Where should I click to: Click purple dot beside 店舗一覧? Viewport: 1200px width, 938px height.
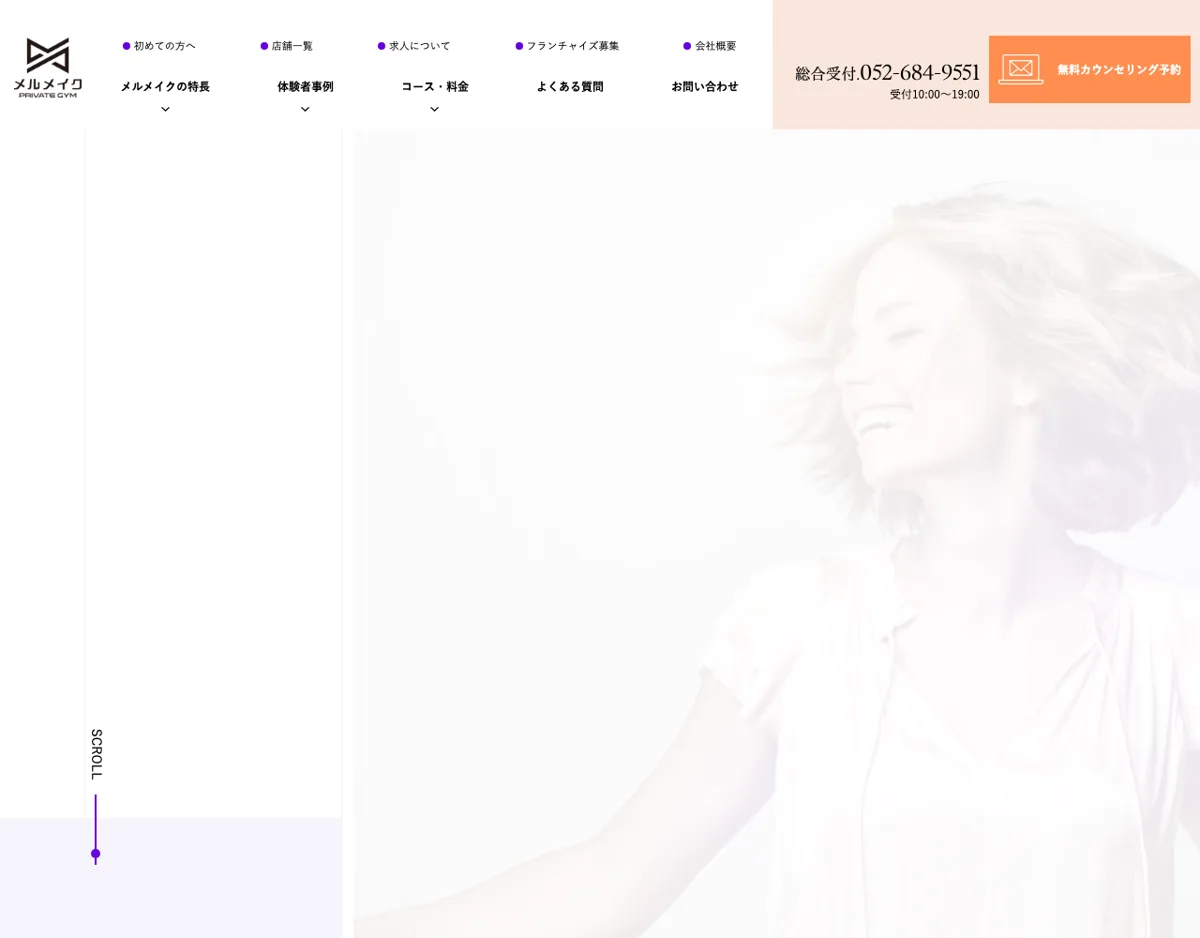[264, 46]
